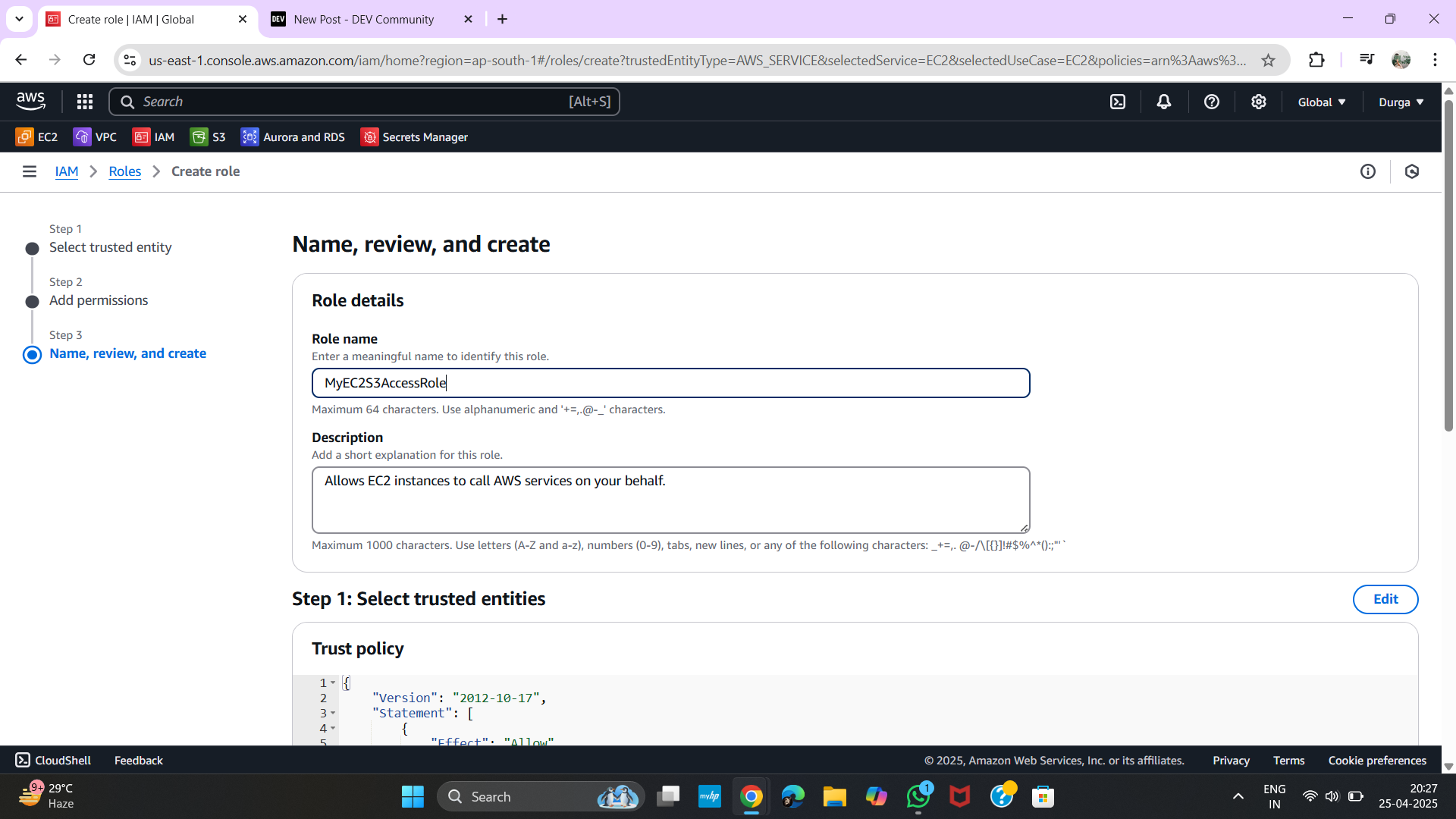
Task: Open the Windows Start menu
Action: click(x=413, y=796)
